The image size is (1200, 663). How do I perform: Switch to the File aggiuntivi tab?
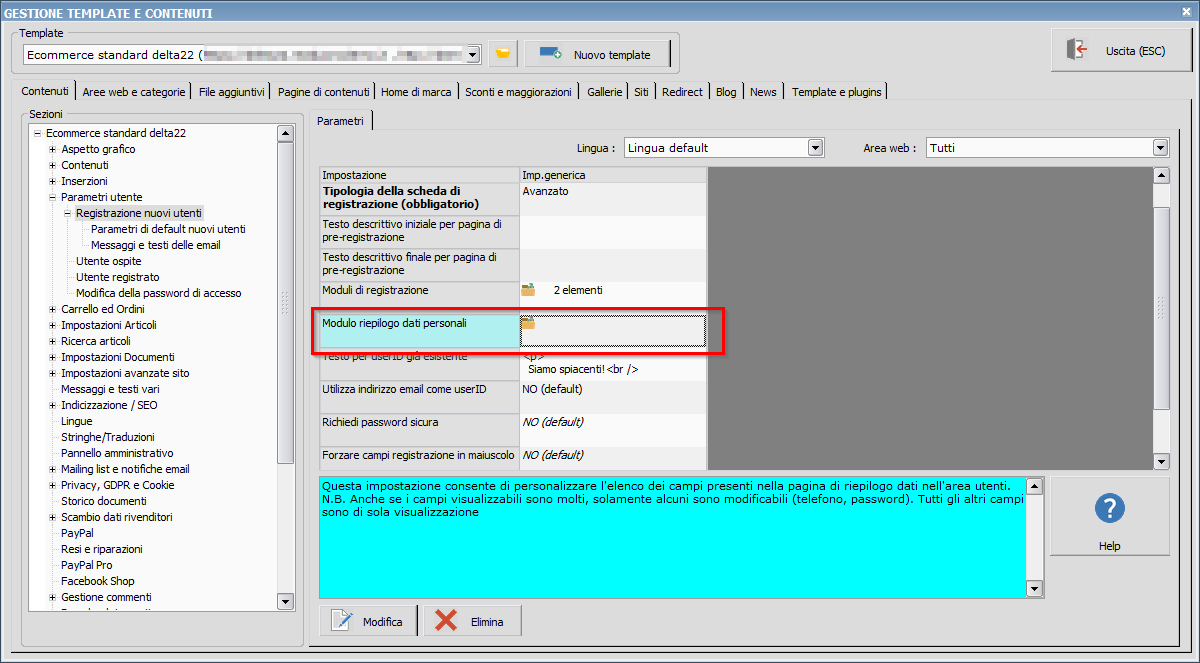pos(232,92)
